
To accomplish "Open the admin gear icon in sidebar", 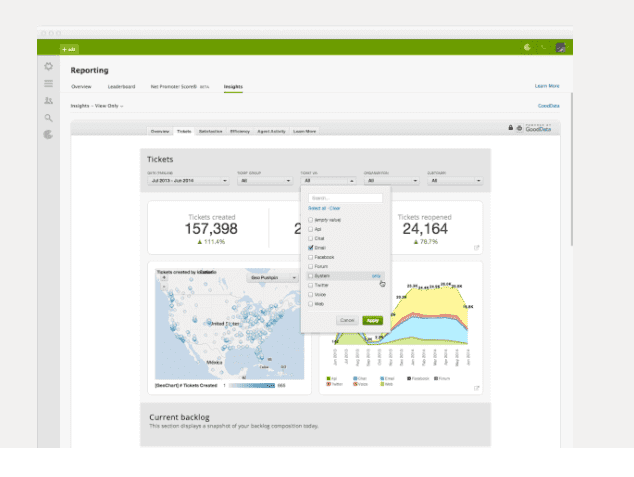I will point(49,66).
